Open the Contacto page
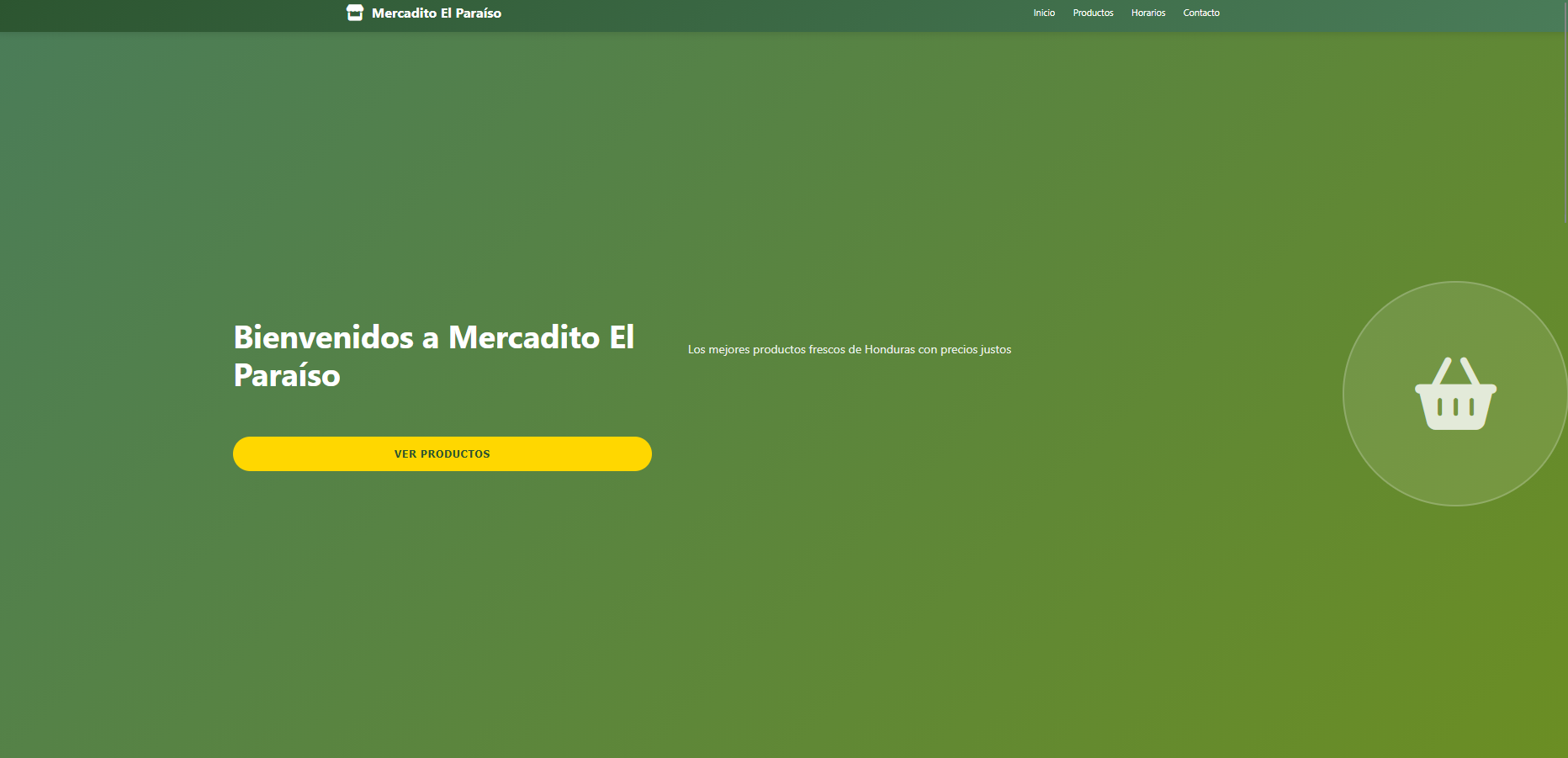 point(1201,13)
